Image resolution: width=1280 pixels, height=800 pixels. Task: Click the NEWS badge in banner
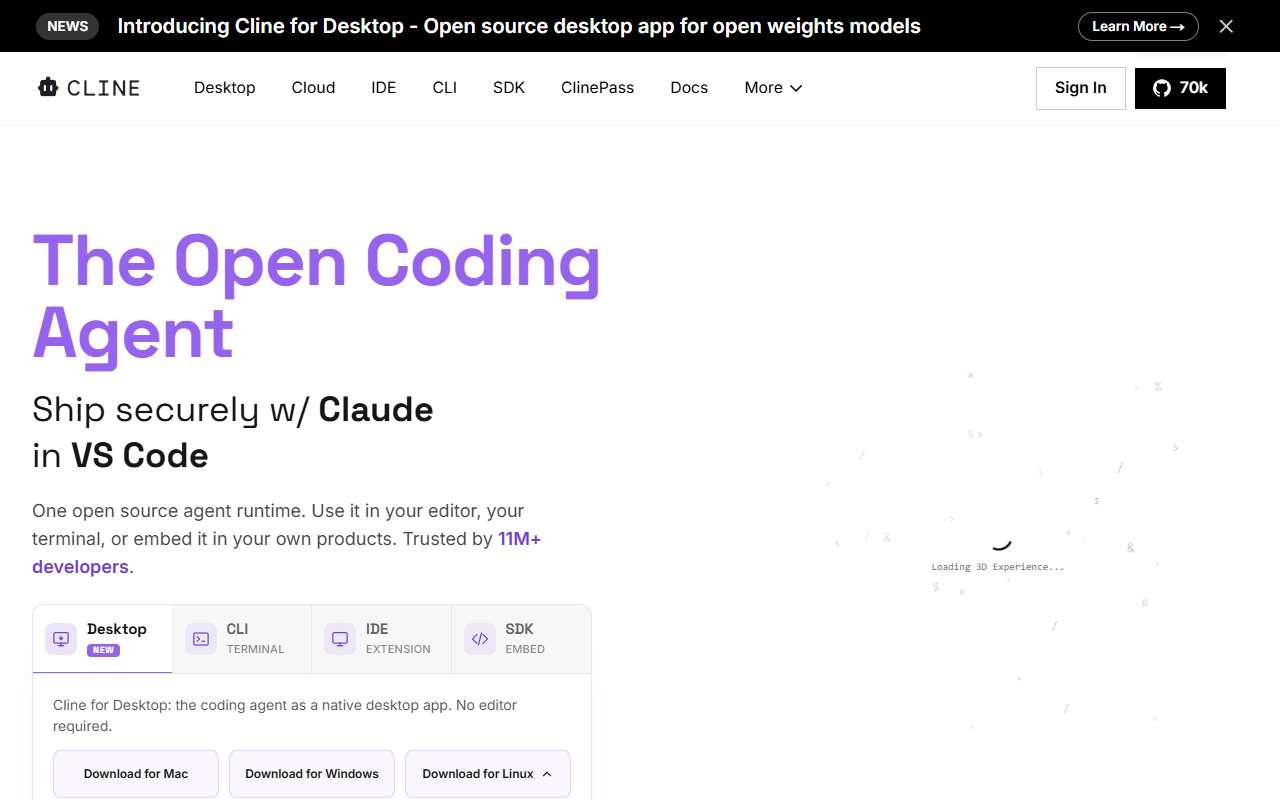click(68, 26)
